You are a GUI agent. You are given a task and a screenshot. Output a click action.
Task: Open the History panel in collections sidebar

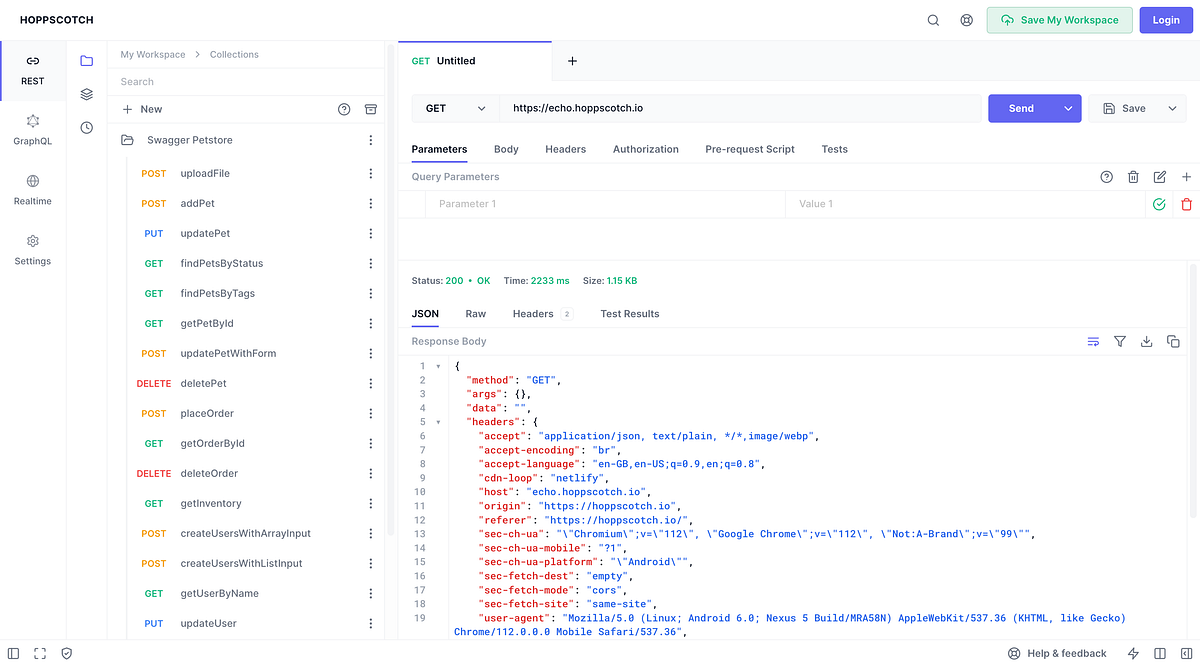86,127
